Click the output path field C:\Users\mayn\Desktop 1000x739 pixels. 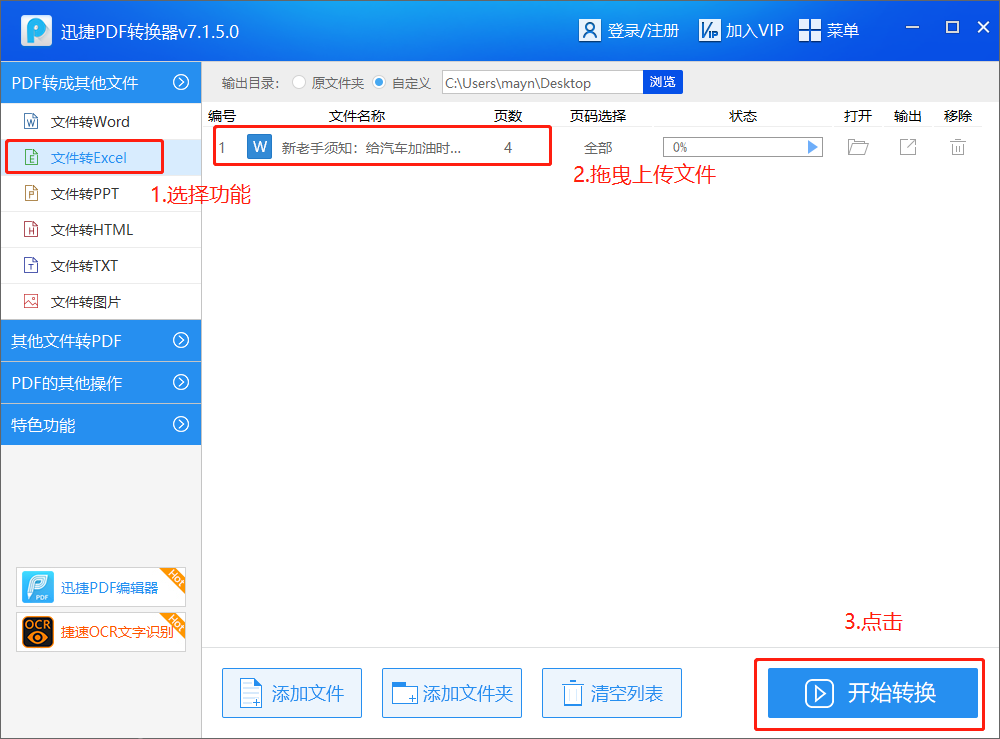(542, 82)
